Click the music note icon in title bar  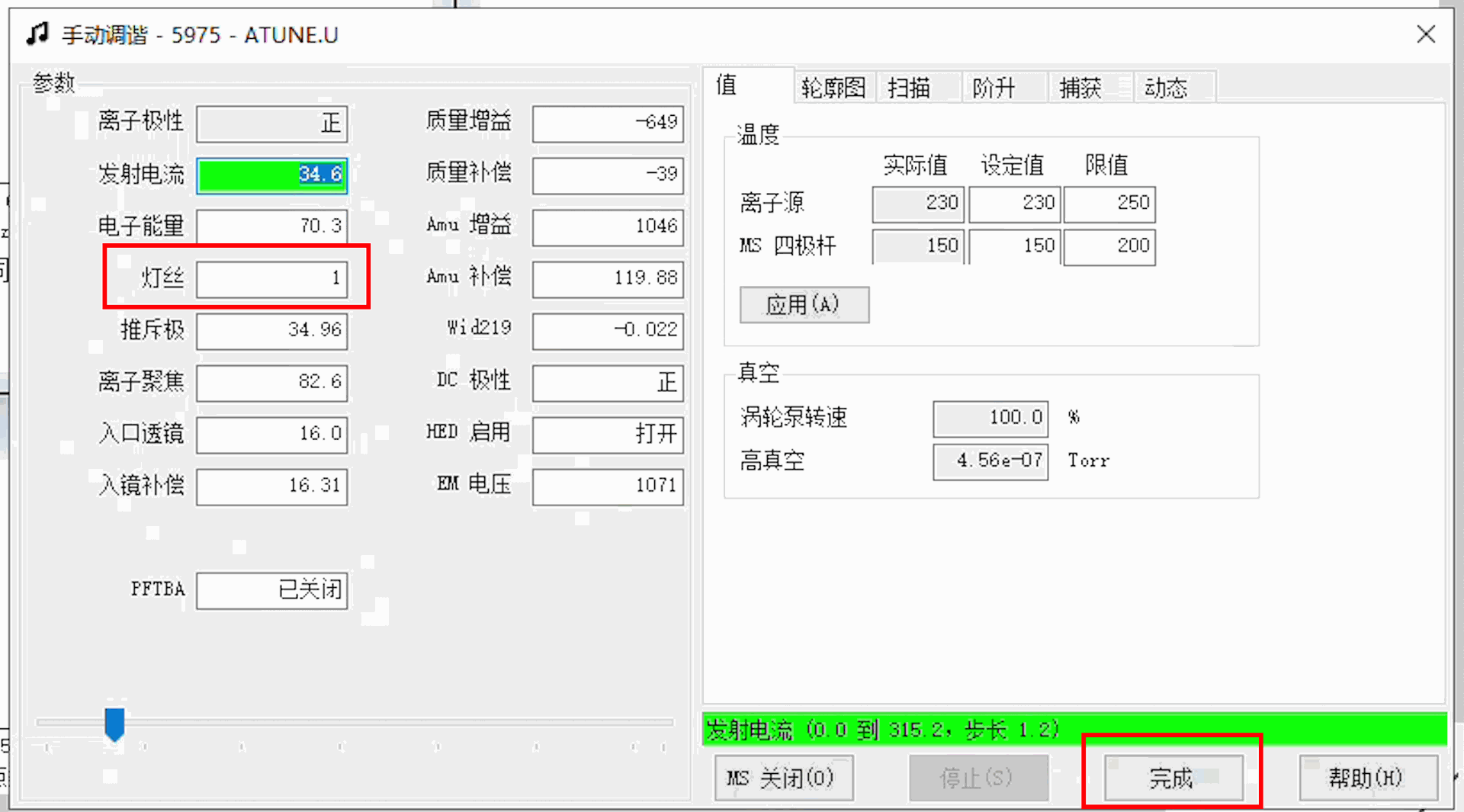(x=37, y=34)
